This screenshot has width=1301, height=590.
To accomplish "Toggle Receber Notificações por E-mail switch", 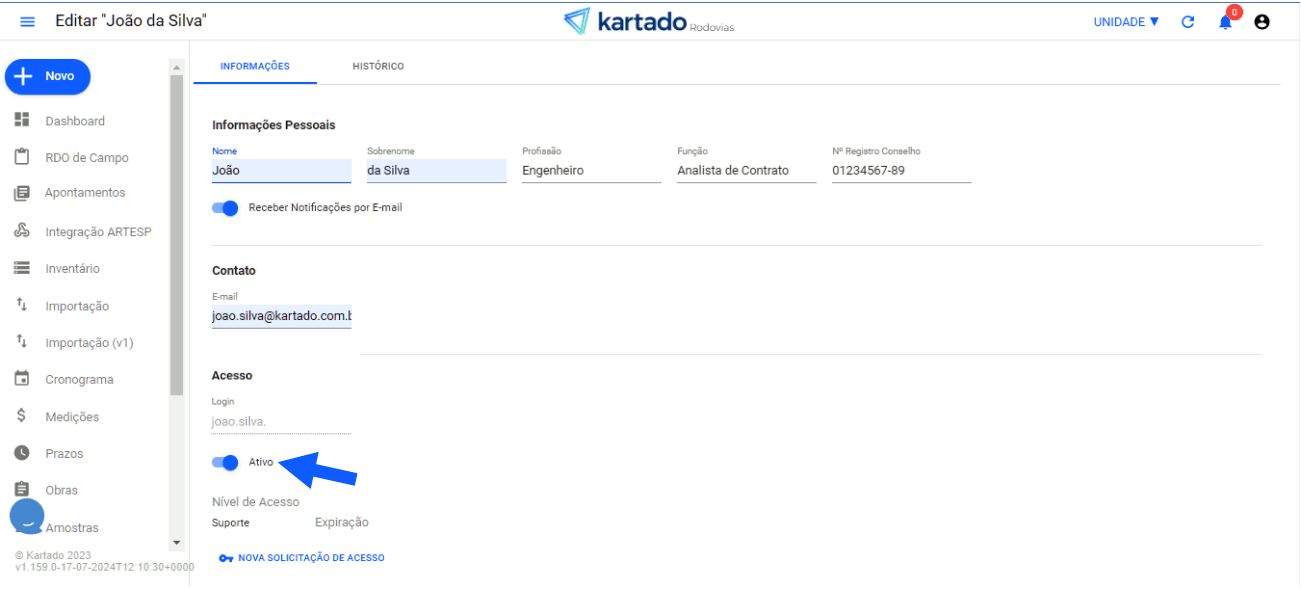I will coord(225,208).
